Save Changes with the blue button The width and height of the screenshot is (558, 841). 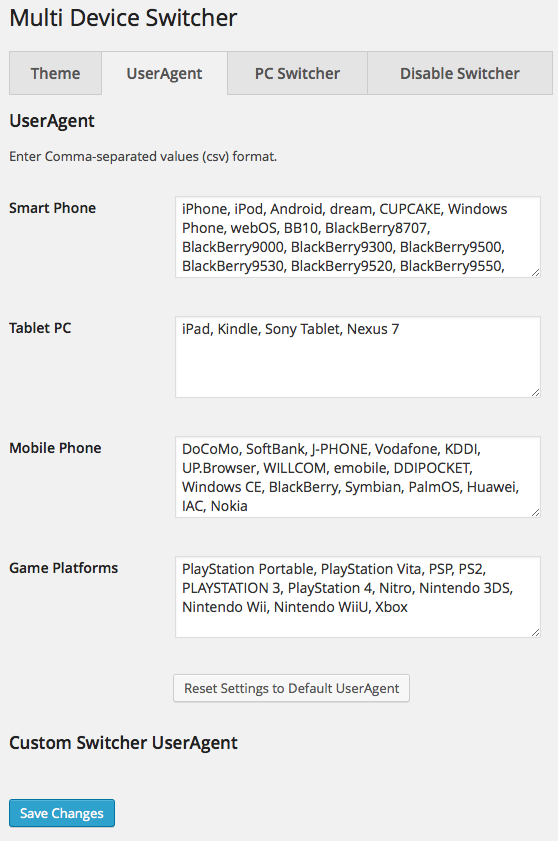click(x=62, y=813)
